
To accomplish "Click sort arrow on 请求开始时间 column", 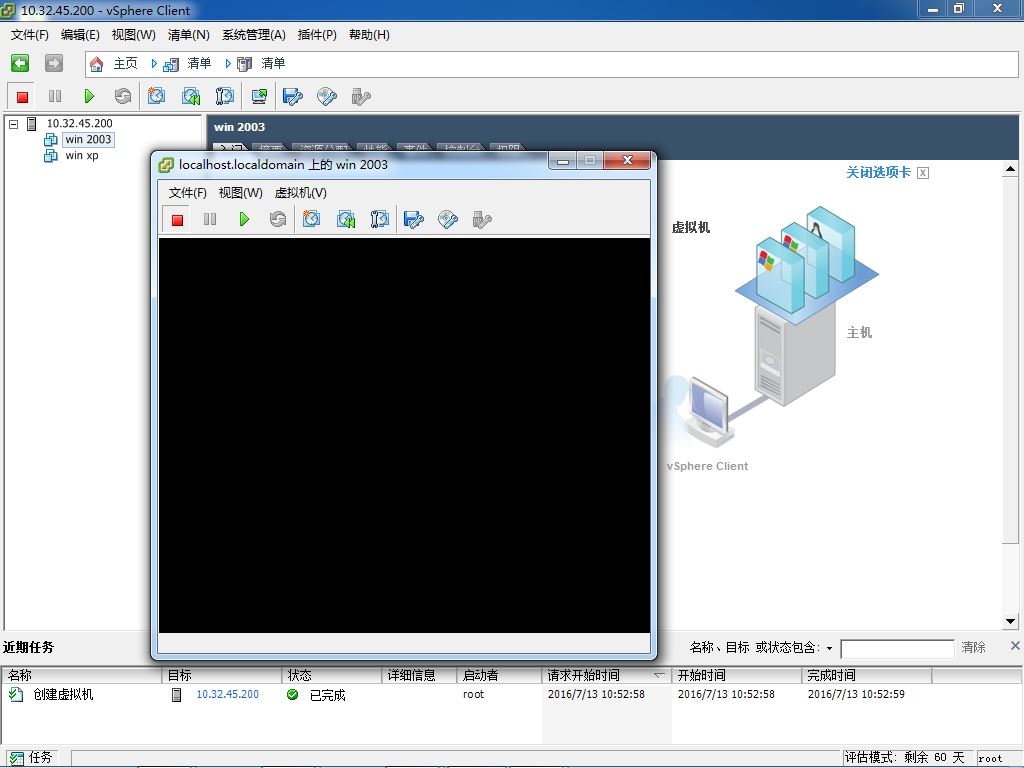I will pos(659,675).
